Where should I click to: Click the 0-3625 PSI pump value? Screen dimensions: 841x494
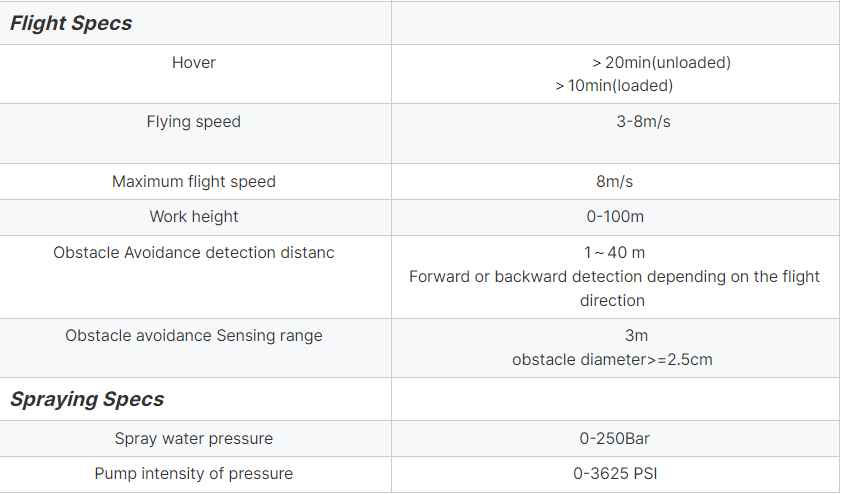(614, 474)
